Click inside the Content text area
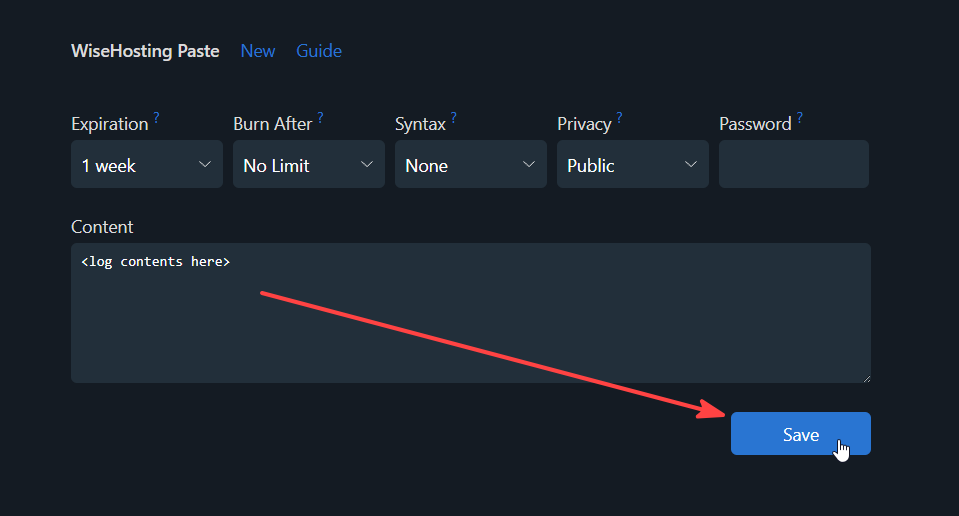The width and height of the screenshot is (959, 516). pyautogui.click(x=471, y=313)
